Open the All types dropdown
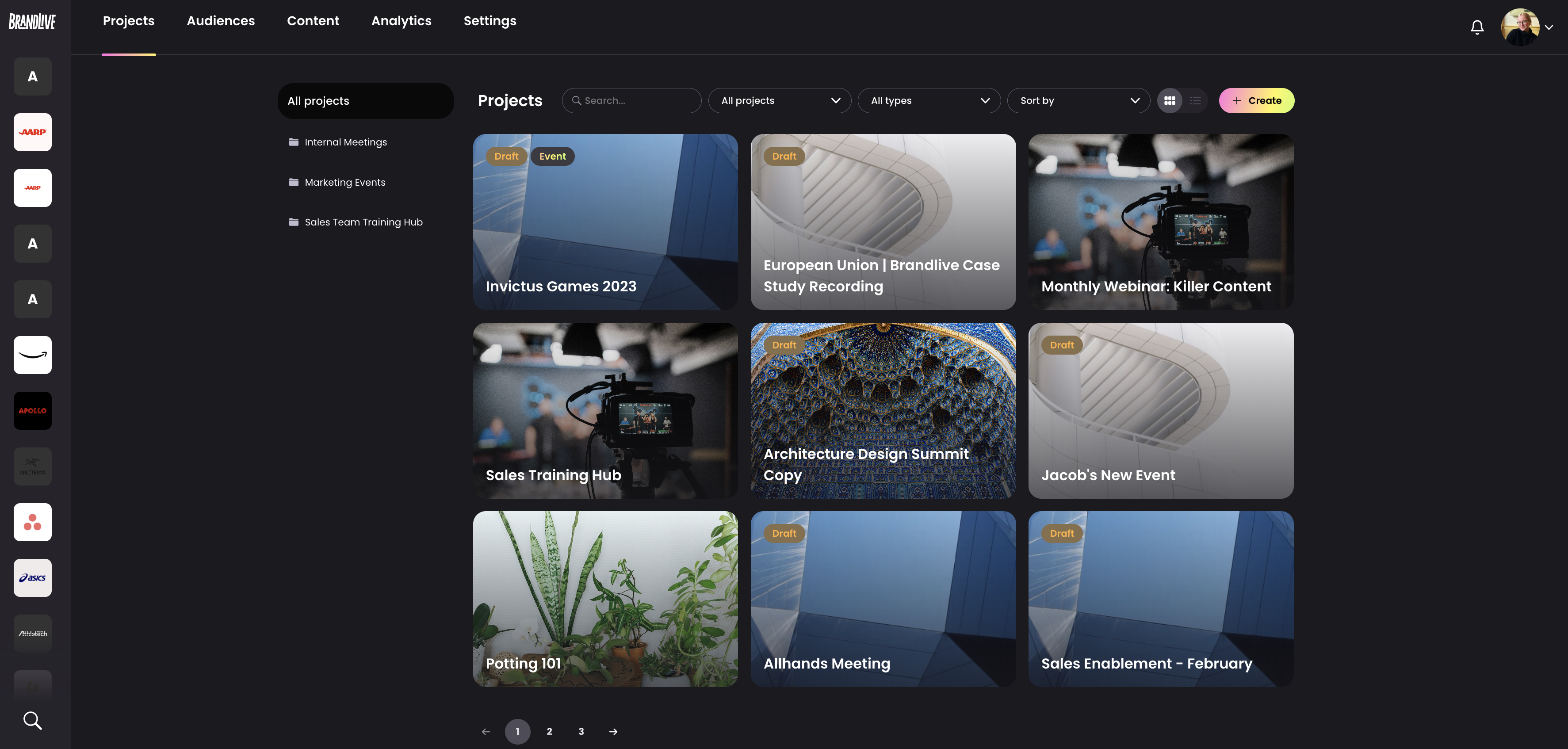This screenshot has height=749, width=1568. [x=929, y=100]
